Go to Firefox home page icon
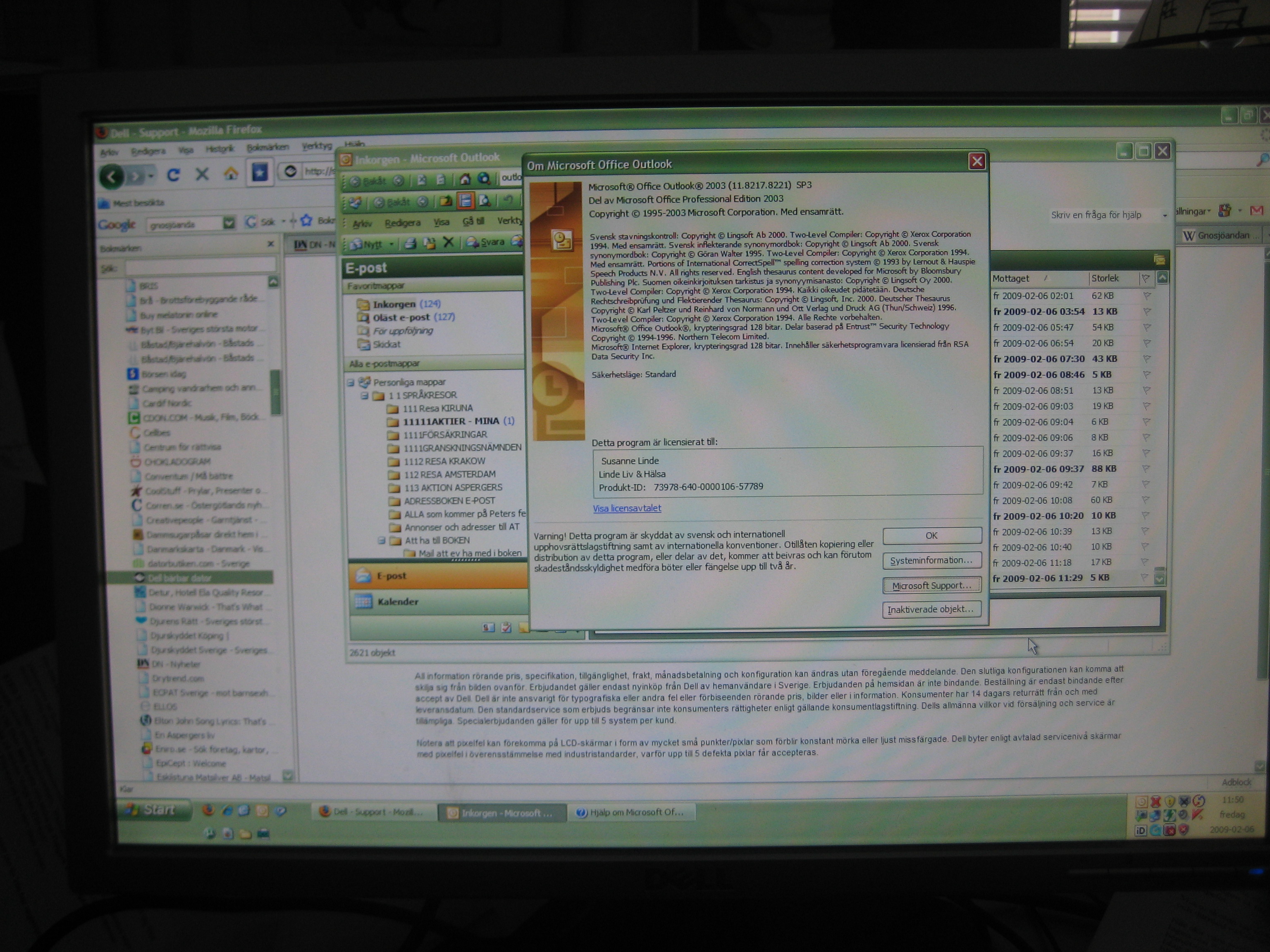 231,173
